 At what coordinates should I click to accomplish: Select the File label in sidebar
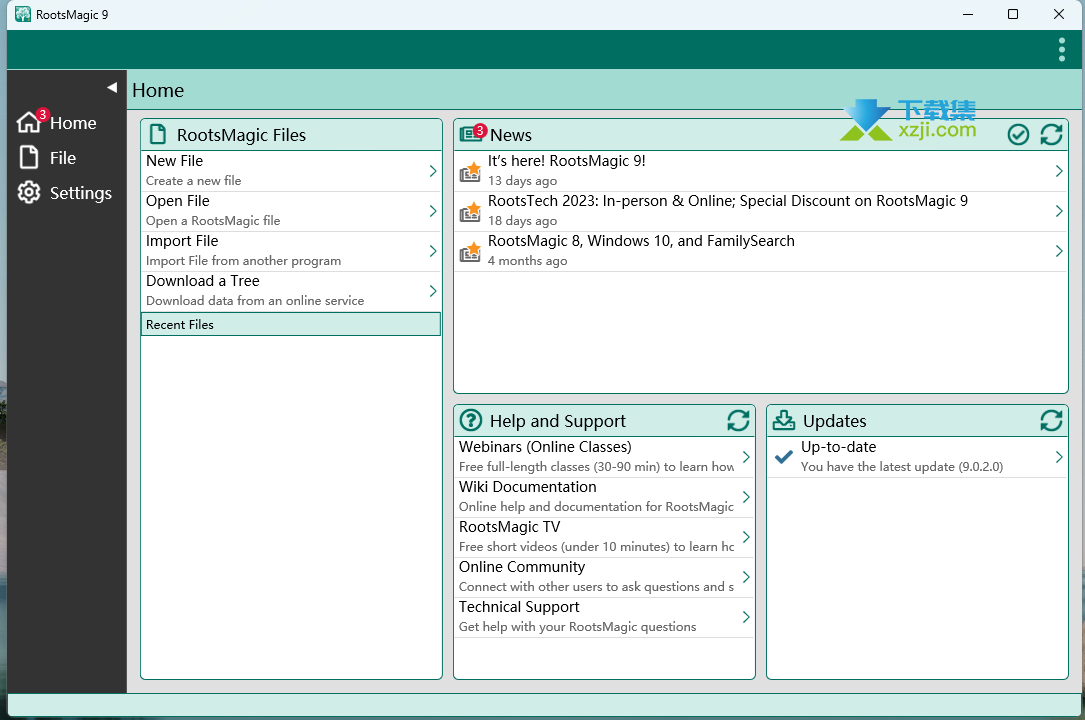(63, 158)
